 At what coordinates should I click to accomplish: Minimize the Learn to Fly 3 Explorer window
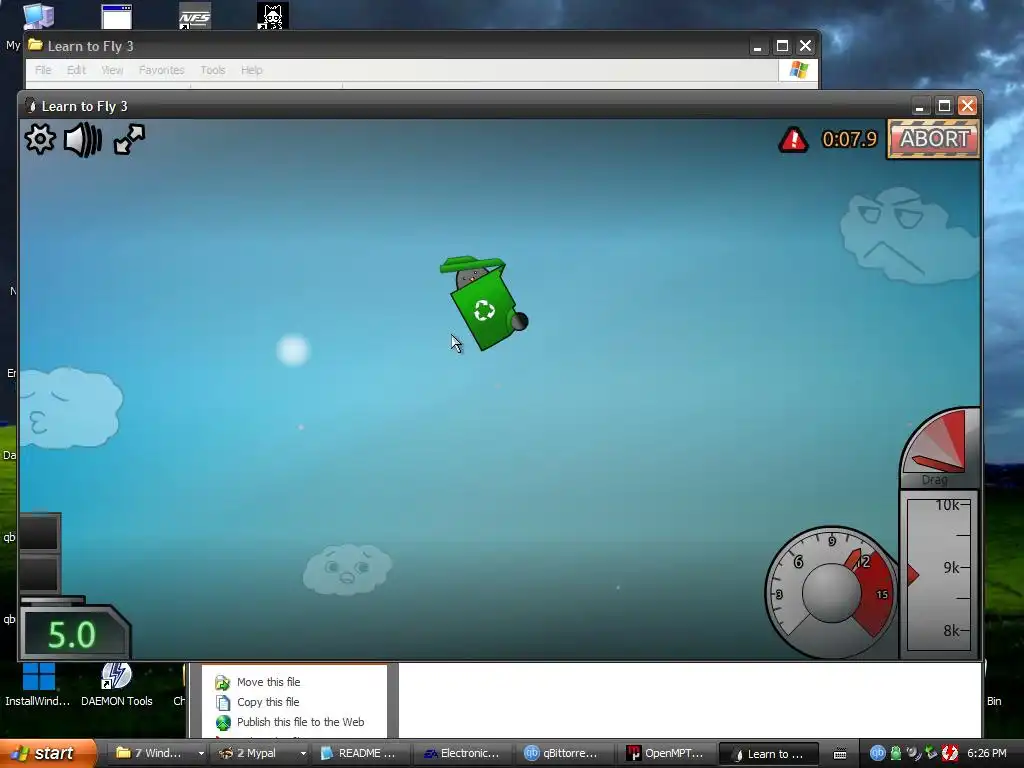pos(758,46)
